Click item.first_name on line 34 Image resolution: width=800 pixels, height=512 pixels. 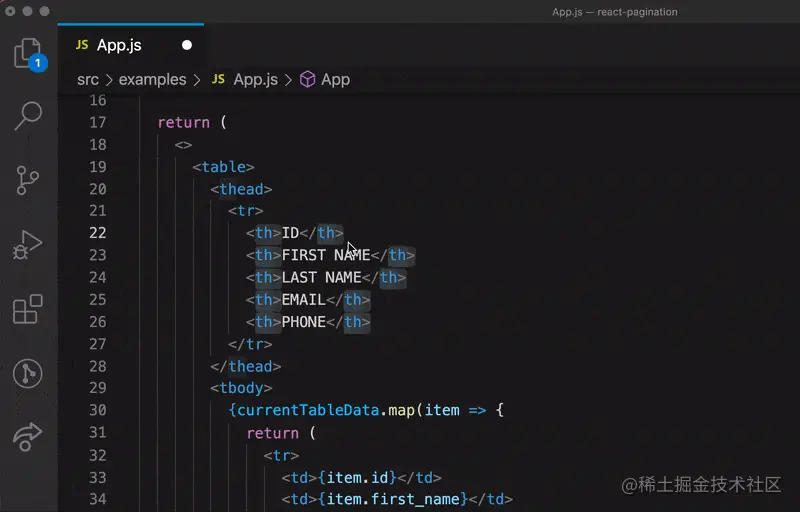pyautogui.click(x=417, y=499)
